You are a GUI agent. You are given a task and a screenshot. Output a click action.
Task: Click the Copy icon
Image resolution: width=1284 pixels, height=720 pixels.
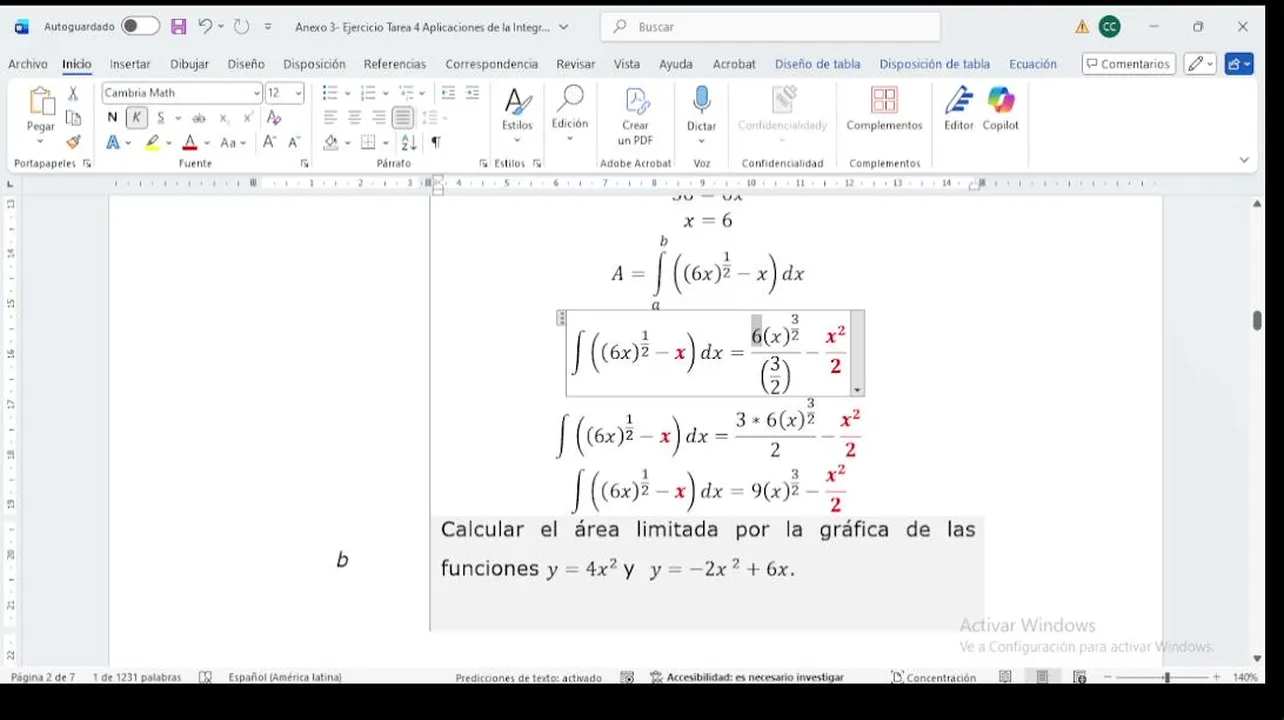[73, 118]
